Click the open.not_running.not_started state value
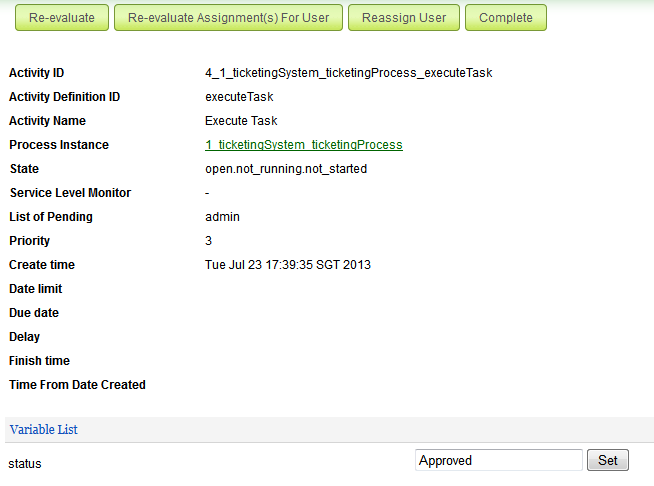This screenshot has width=654, height=486. pos(286,169)
